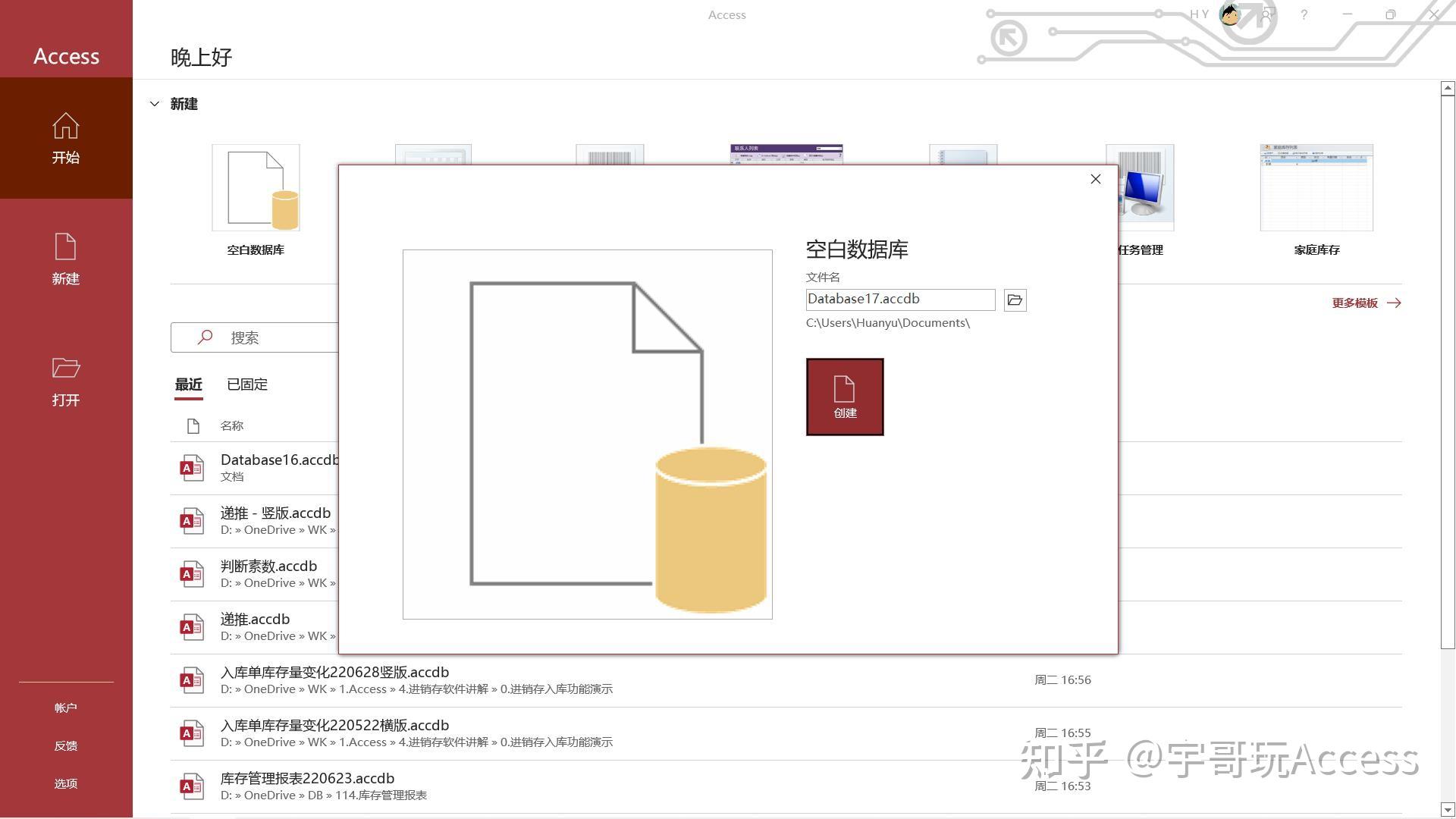
Task: Switch to the 已固定 tab
Action: tap(247, 384)
